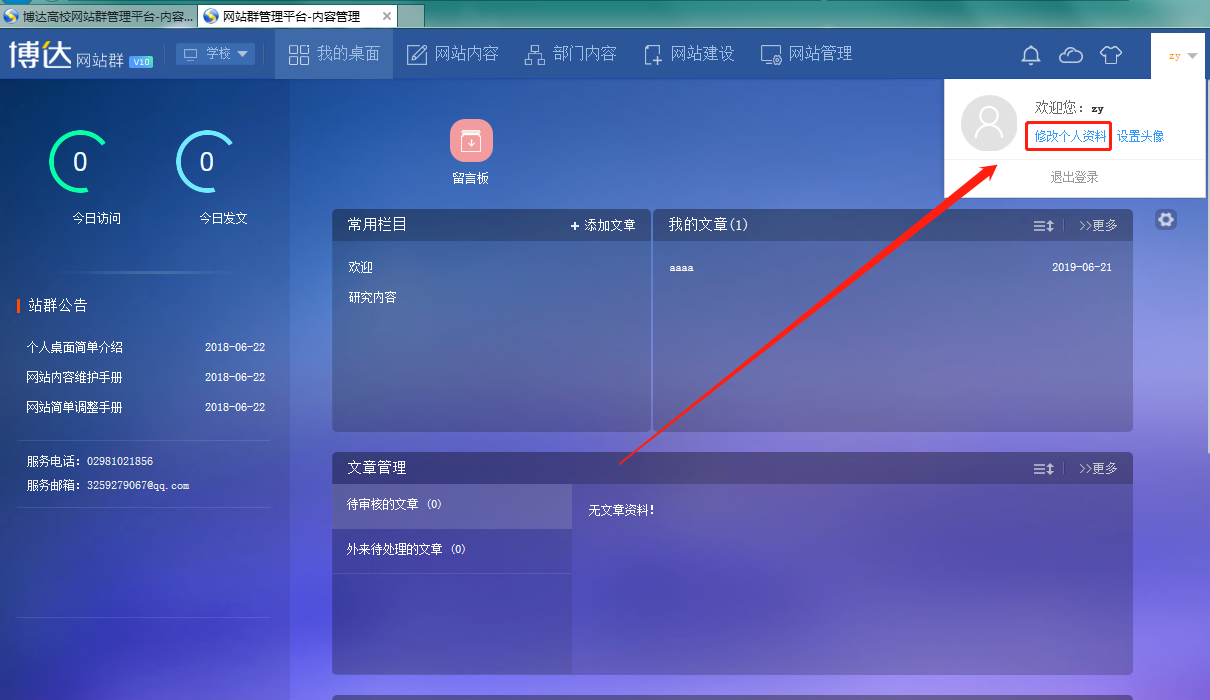Open the 个人桌面简单介绍 announcement
This screenshot has width=1210, height=700.
(75, 348)
